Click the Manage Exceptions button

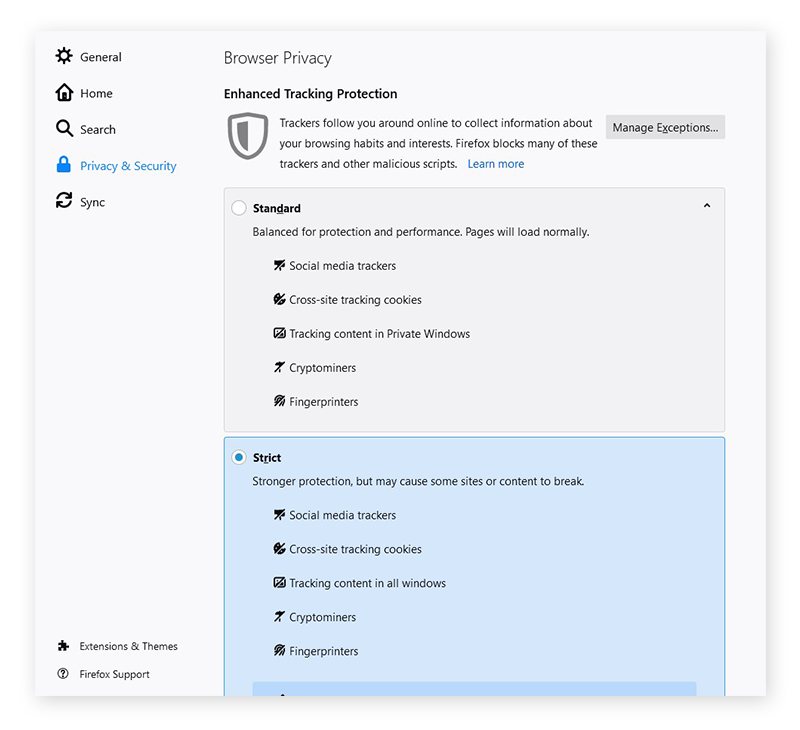click(664, 127)
